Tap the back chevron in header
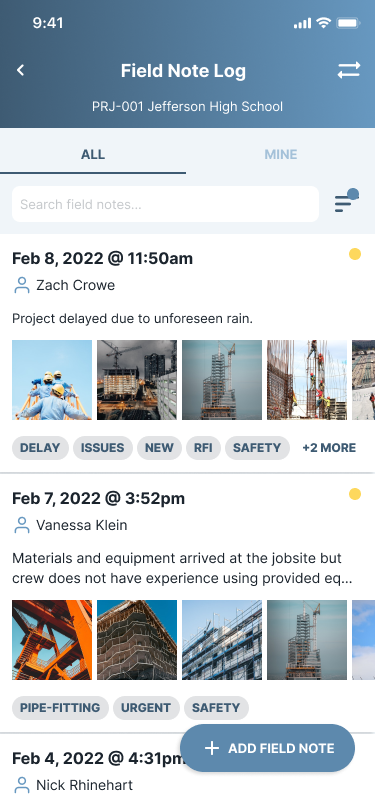The height and width of the screenshot is (812, 375). (x=21, y=70)
